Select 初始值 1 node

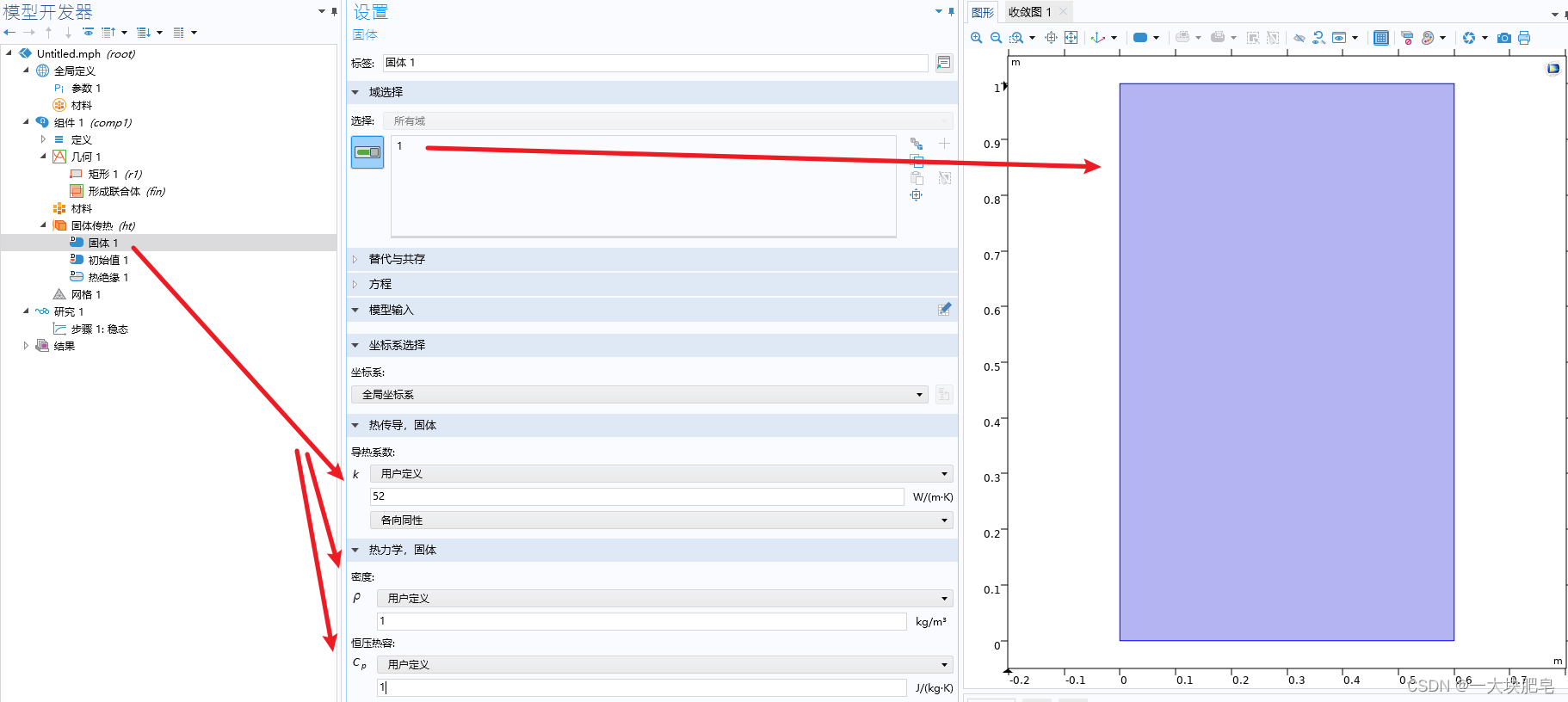tap(108, 261)
